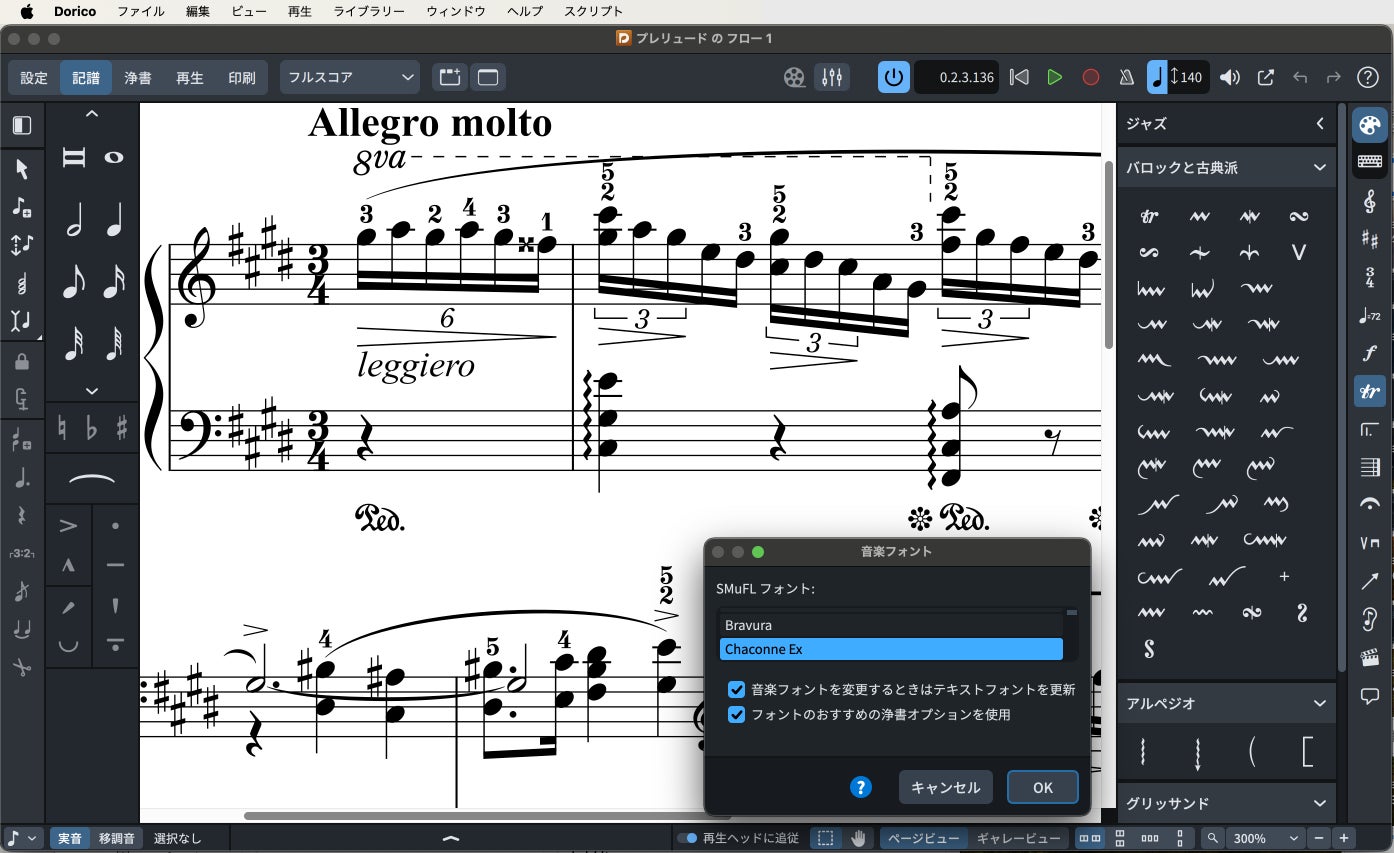
Task: Open the ファイル menu
Action: click(x=141, y=11)
